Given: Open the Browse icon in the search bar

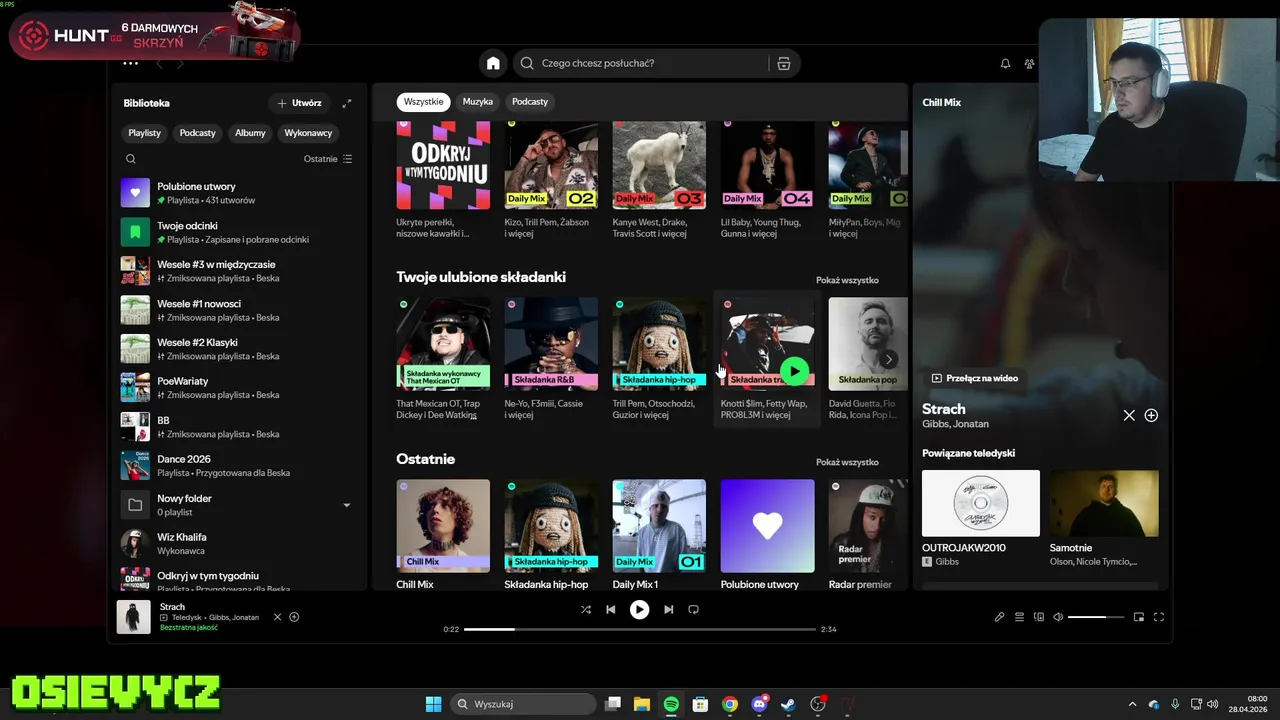Looking at the screenshot, I should [x=784, y=63].
